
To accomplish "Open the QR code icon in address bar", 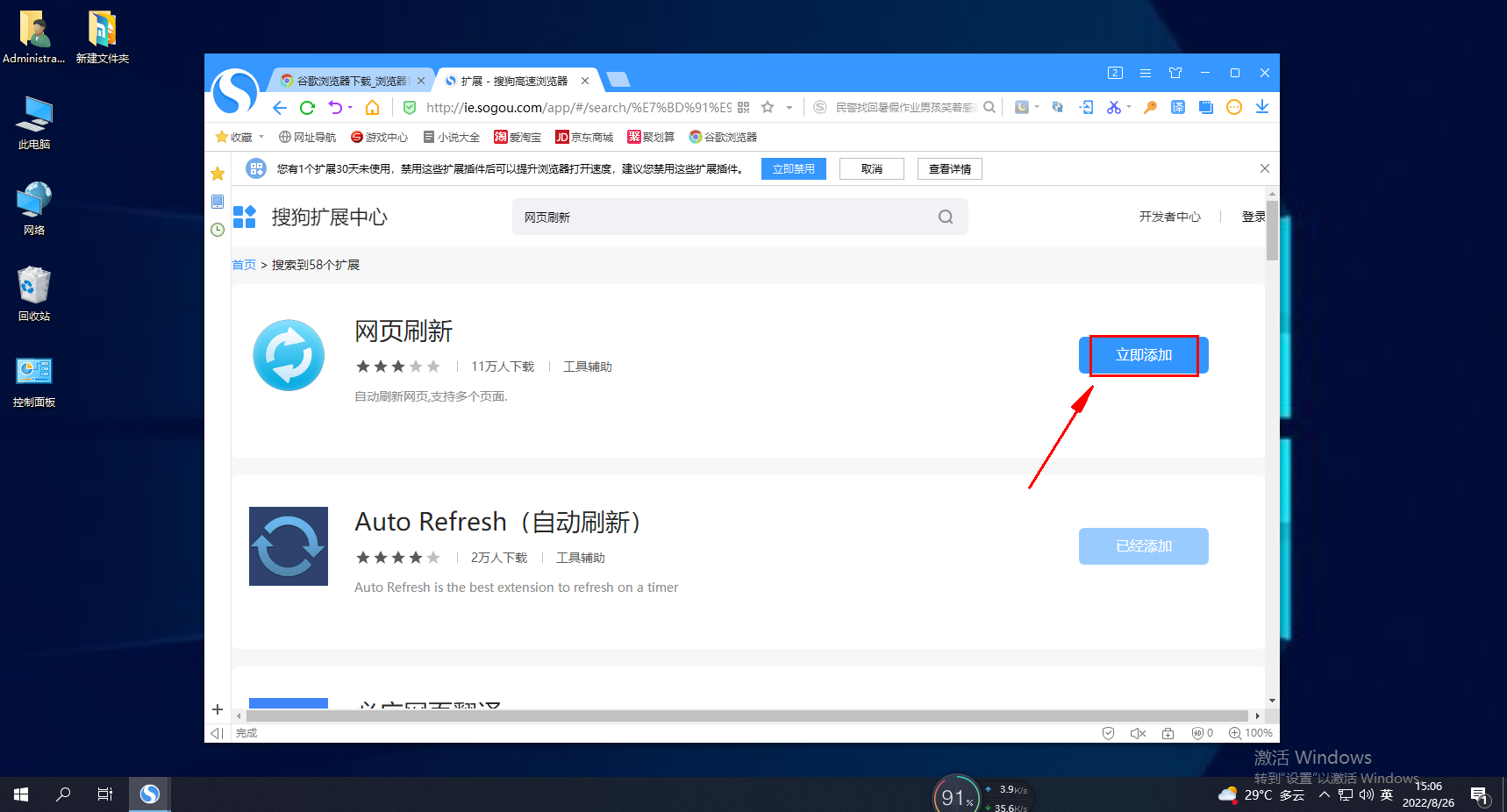I will 744,108.
